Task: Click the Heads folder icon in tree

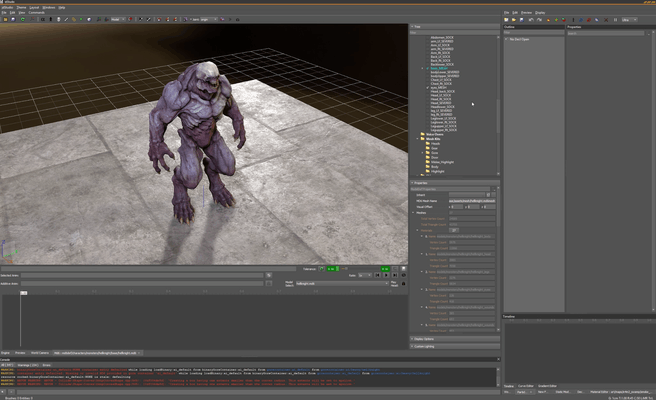Action: [x=427, y=145]
